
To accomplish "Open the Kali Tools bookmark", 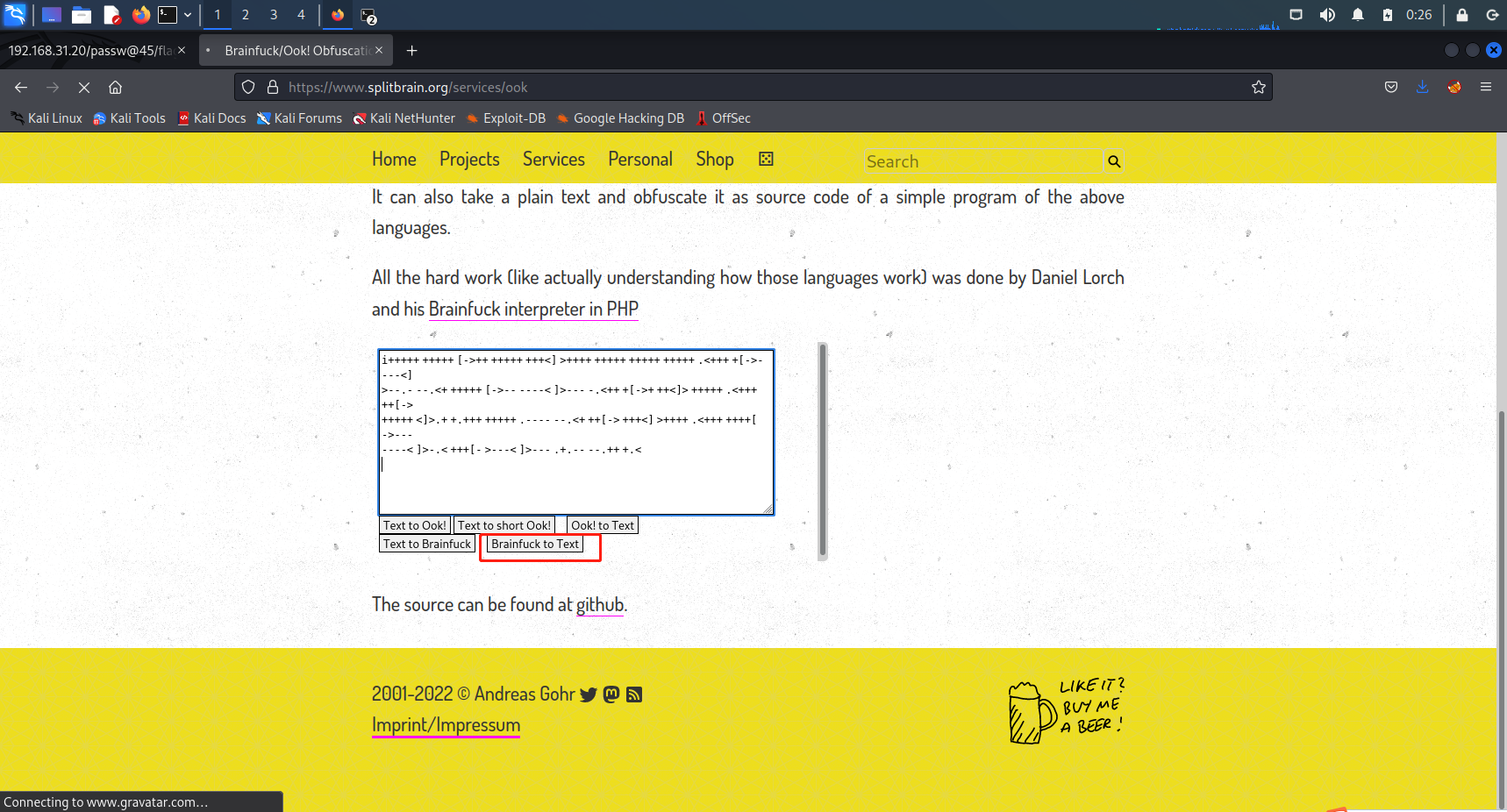I will click(x=129, y=118).
